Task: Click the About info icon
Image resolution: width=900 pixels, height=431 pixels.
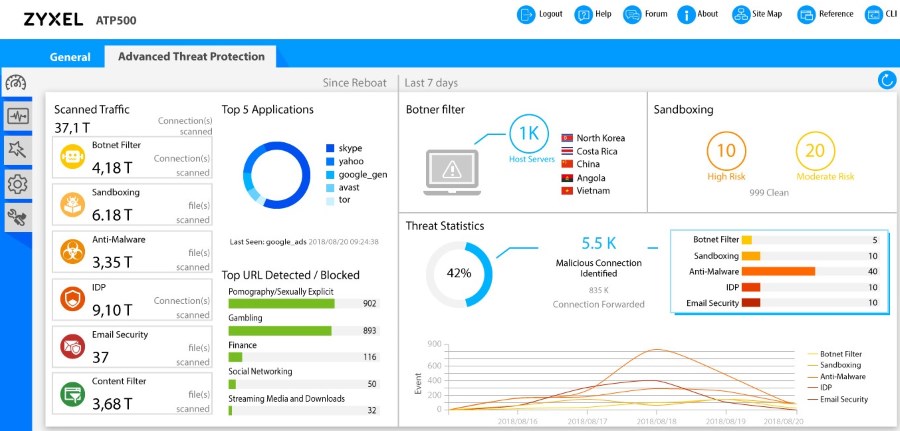Action: tap(686, 15)
